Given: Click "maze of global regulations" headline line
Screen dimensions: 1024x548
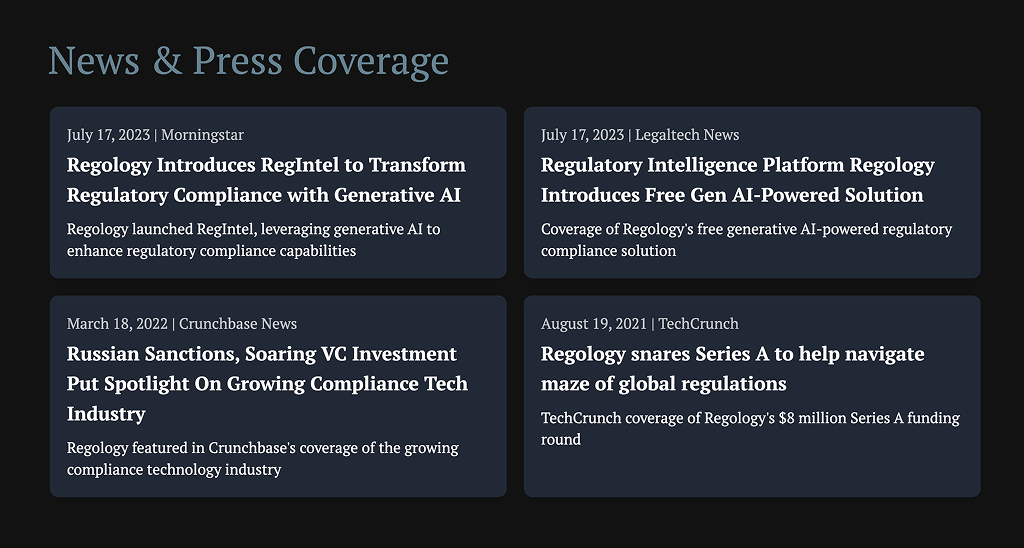Looking at the screenshot, I should point(664,383).
